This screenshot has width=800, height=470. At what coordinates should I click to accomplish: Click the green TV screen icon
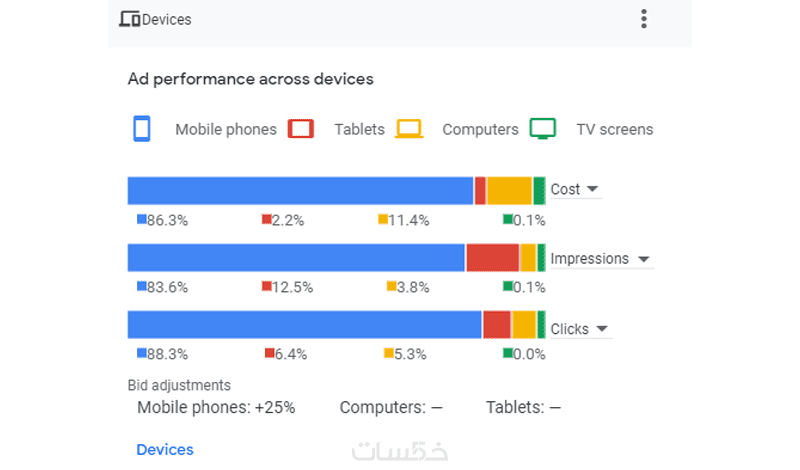click(543, 129)
